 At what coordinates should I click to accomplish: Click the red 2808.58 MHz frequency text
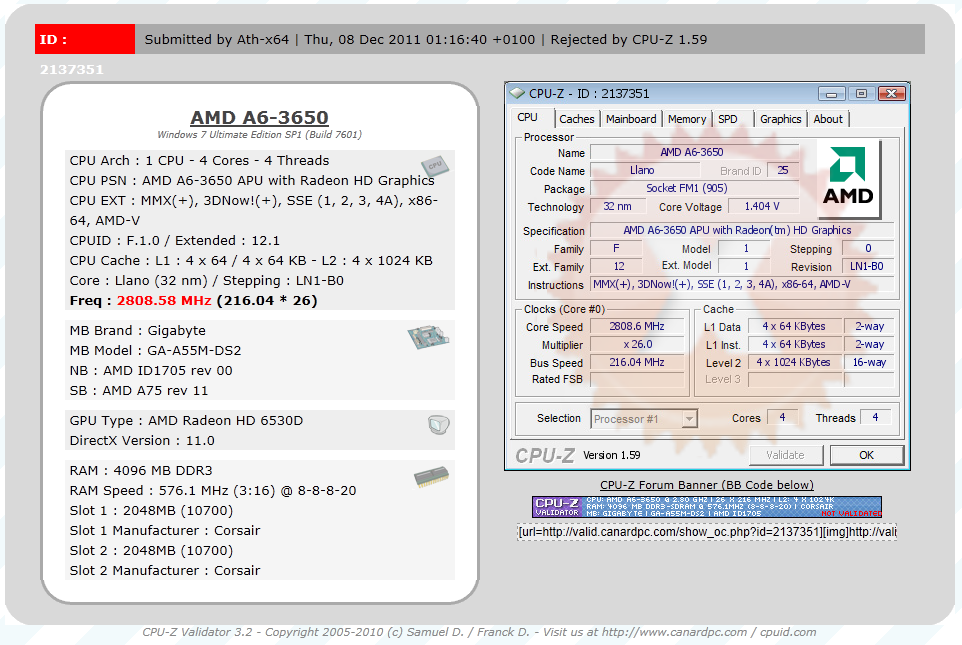(x=164, y=301)
